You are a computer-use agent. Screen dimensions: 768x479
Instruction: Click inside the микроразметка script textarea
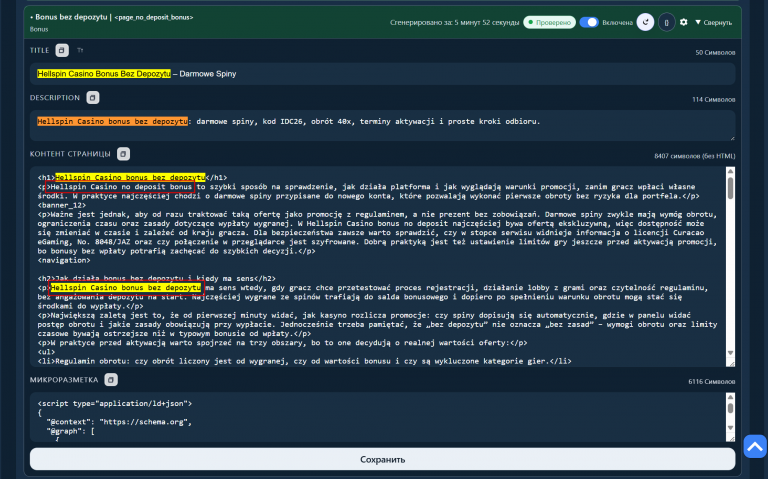click(x=378, y=417)
